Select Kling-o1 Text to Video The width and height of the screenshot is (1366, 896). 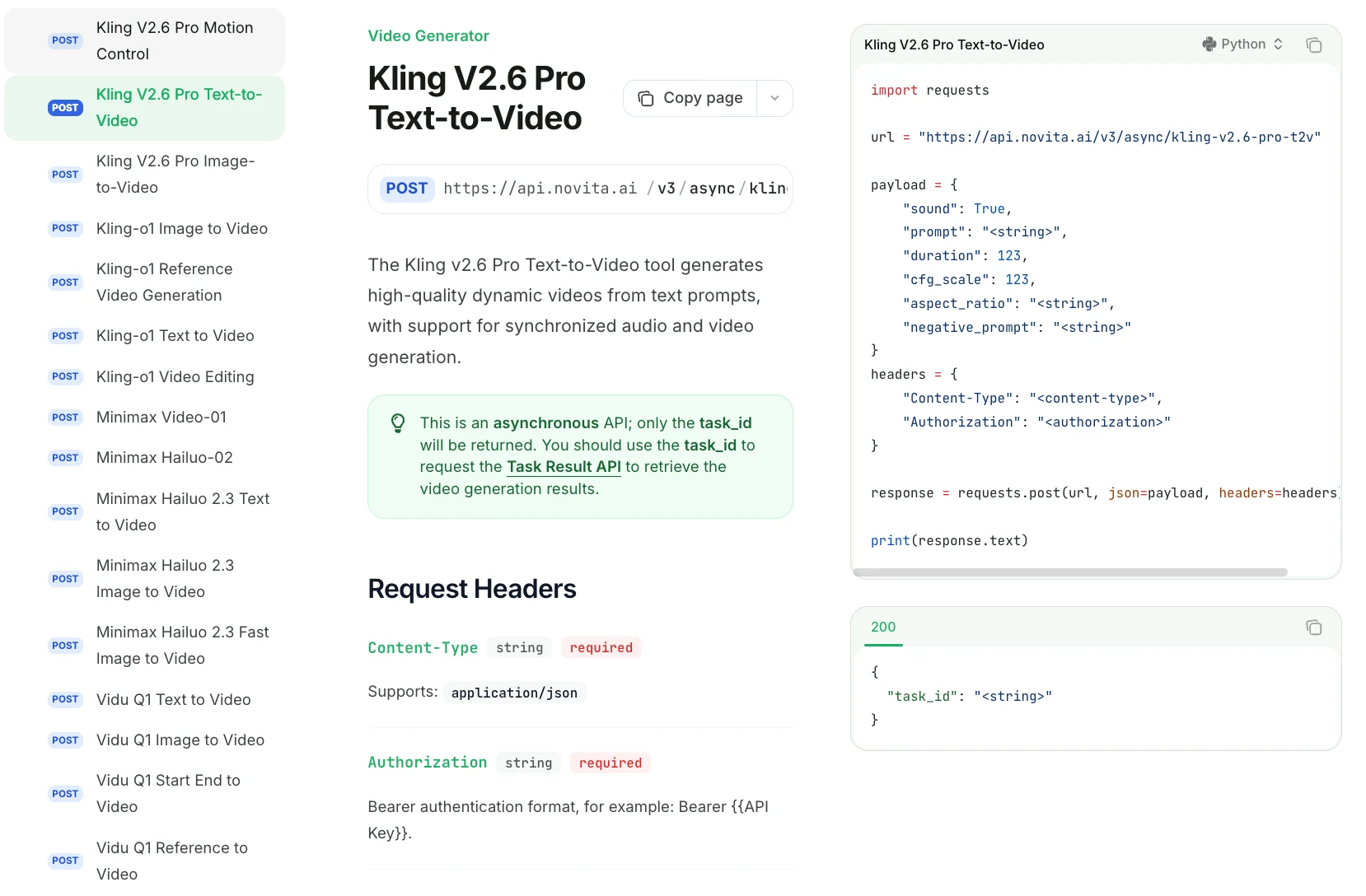(145, 336)
